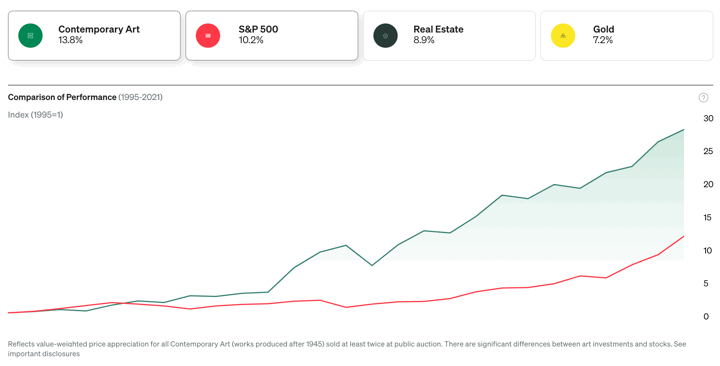Click the 7.2% Gold return value
Image resolution: width=720 pixels, height=366 pixels.
coord(603,40)
